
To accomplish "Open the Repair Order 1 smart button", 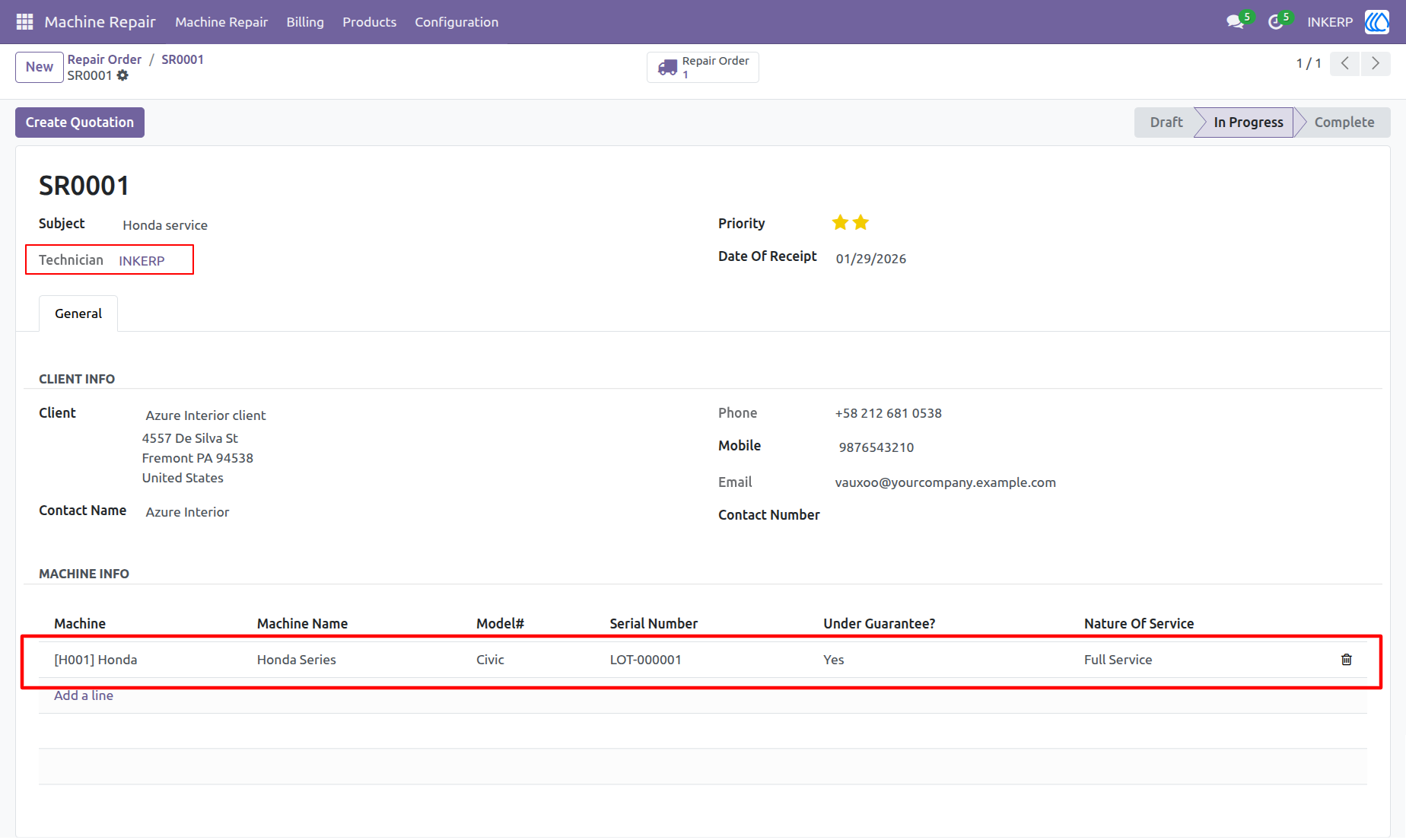I will (x=703, y=67).
